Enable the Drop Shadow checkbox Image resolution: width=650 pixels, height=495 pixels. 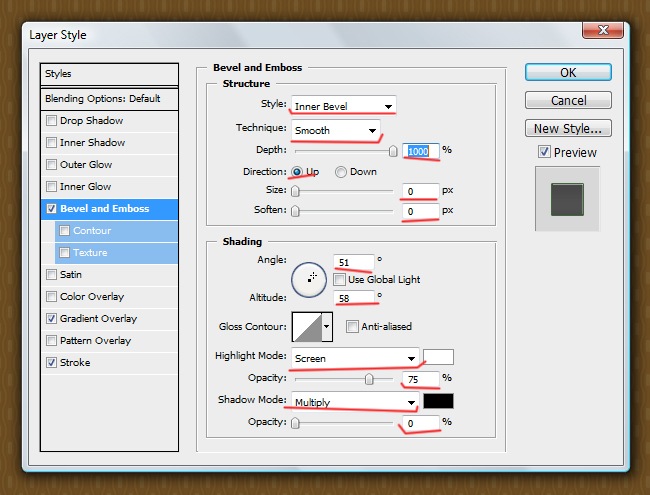click(x=51, y=121)
